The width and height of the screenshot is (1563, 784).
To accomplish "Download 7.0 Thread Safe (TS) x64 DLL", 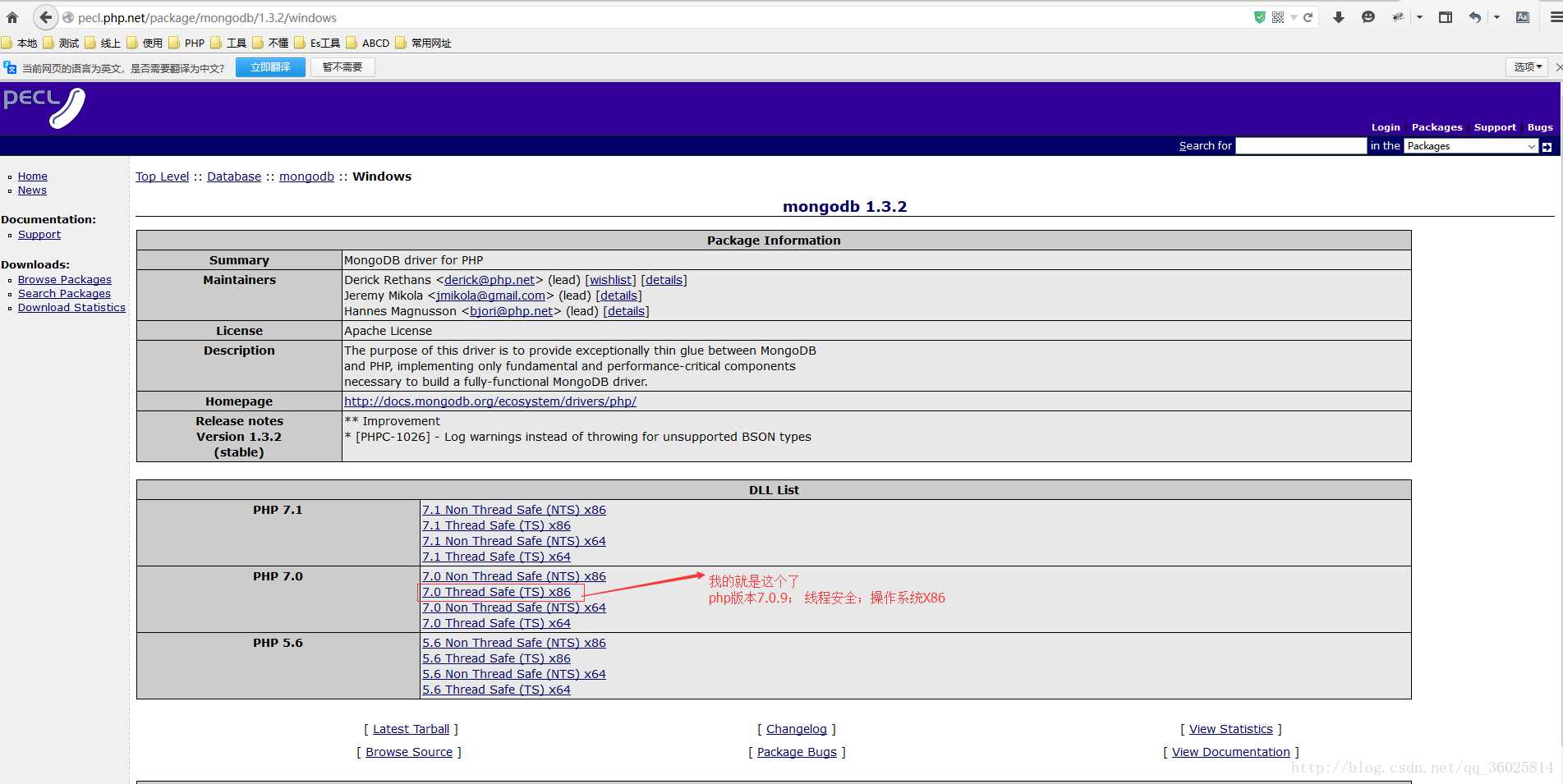I will click(x=496, y=623).
